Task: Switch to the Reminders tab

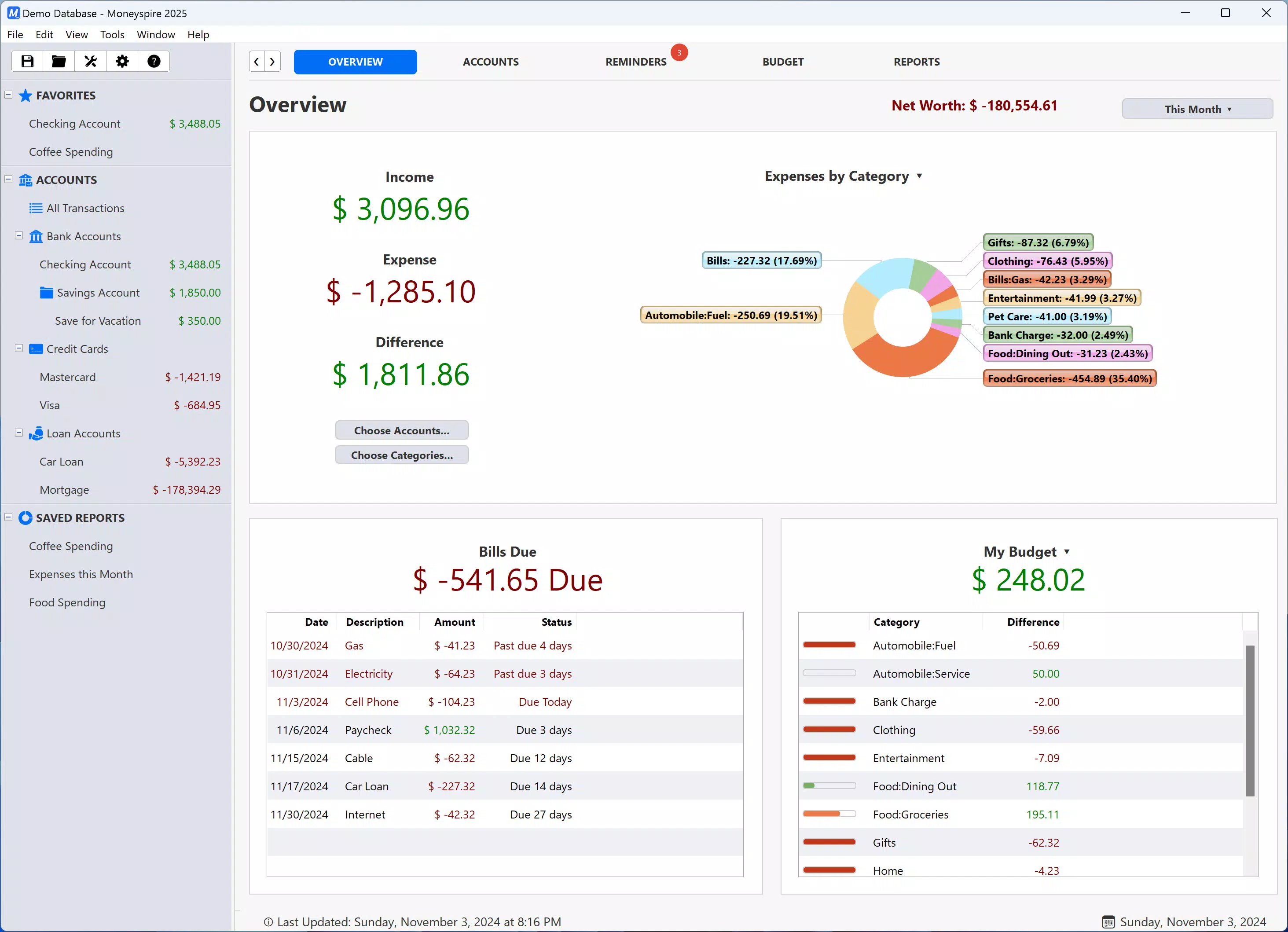Action: [x=635, y=62]
